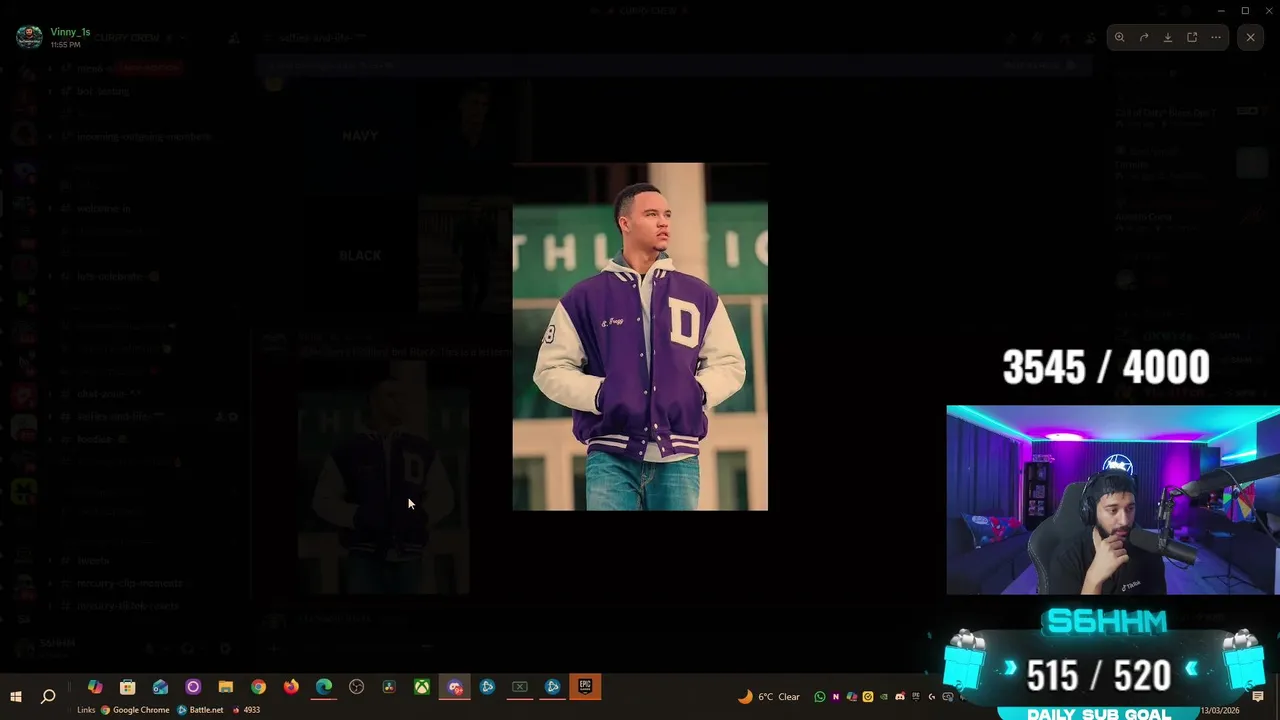Open DaVinci Resolve from the taskbar
The width and height of the screenshot is (1280, 720).
tap(389, 687)
